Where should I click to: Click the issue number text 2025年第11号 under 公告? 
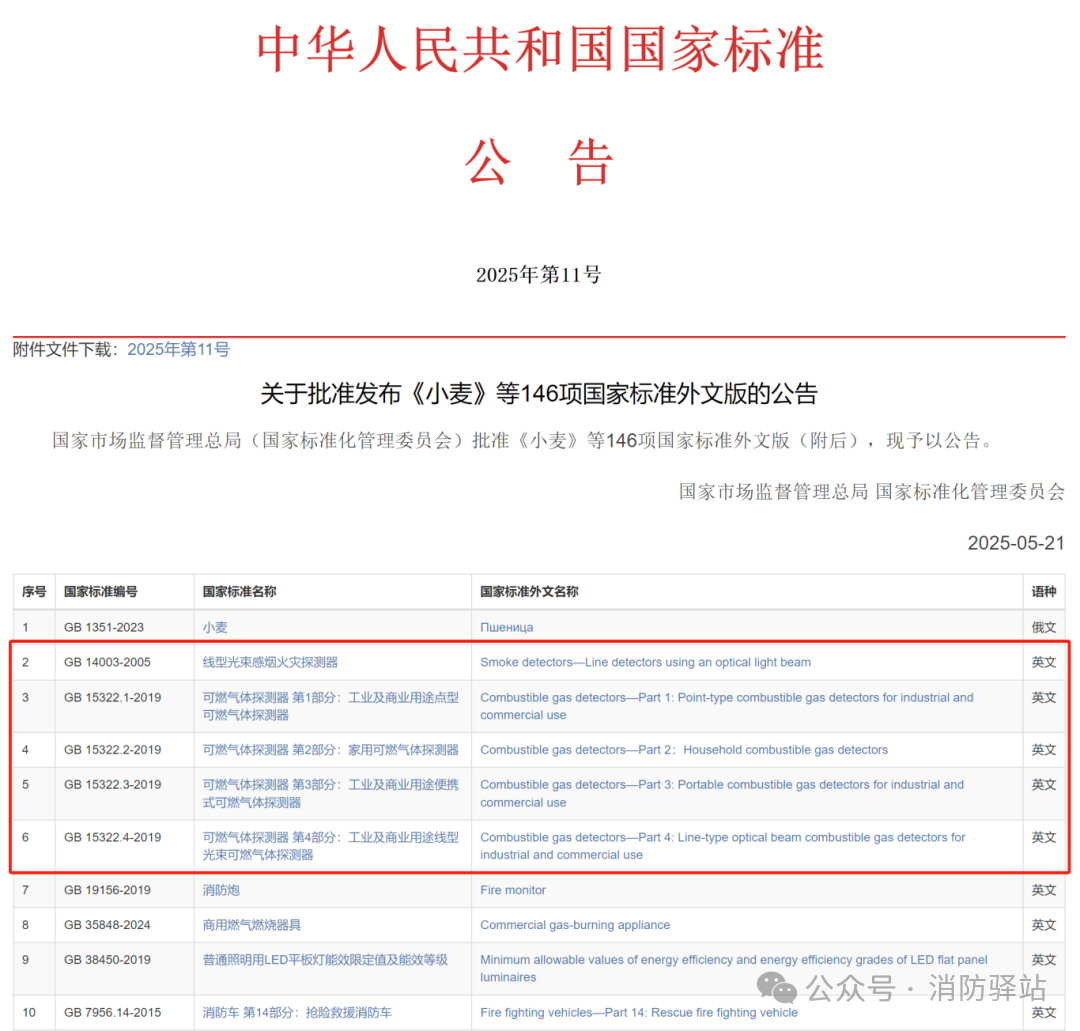(x=539, y=275)
